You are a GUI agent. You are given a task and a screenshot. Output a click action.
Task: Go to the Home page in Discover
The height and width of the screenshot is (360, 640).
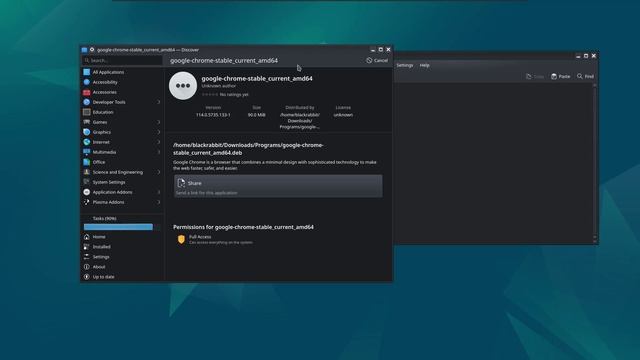(122, 237)
